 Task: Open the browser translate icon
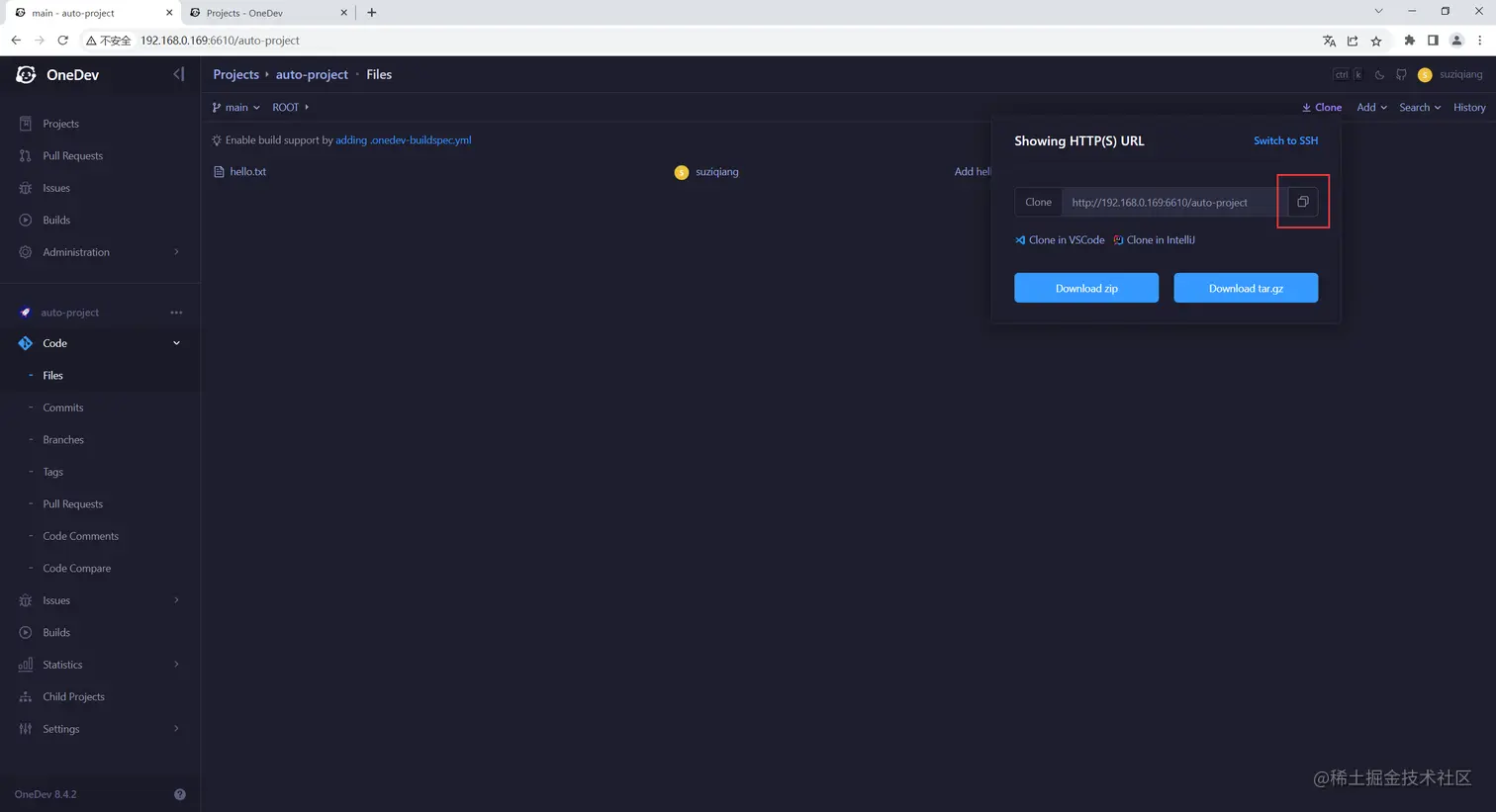coord(1329,41)
